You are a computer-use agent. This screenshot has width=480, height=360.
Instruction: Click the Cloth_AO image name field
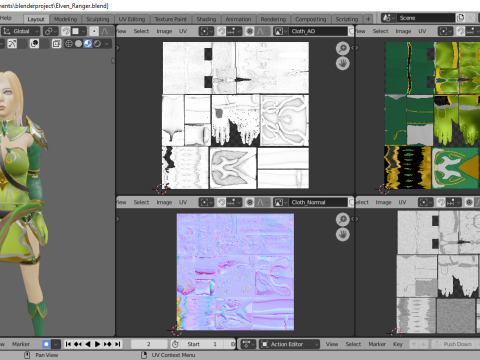[x=318, y=31]
